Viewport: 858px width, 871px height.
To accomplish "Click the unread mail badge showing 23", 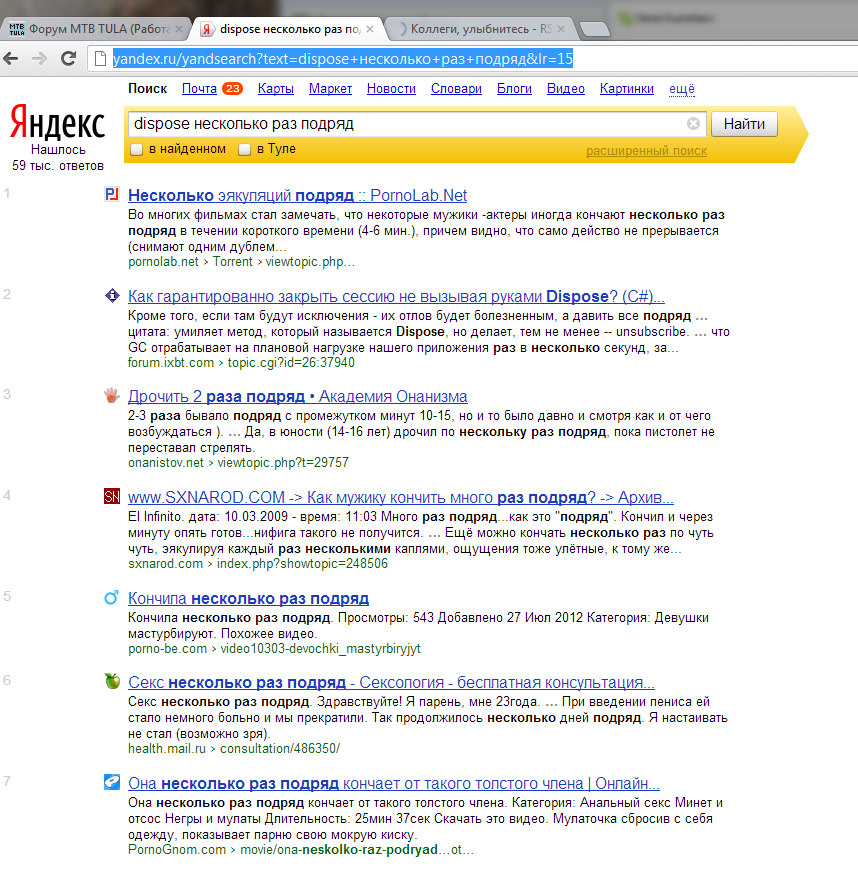I will point(233,88).
